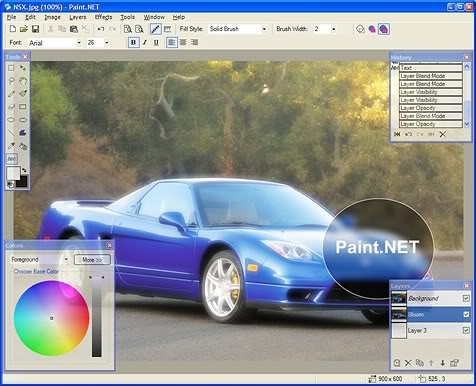Undo using the top toolbar arrow
This screenshot has width=476, height=386.
coord(101,29)
